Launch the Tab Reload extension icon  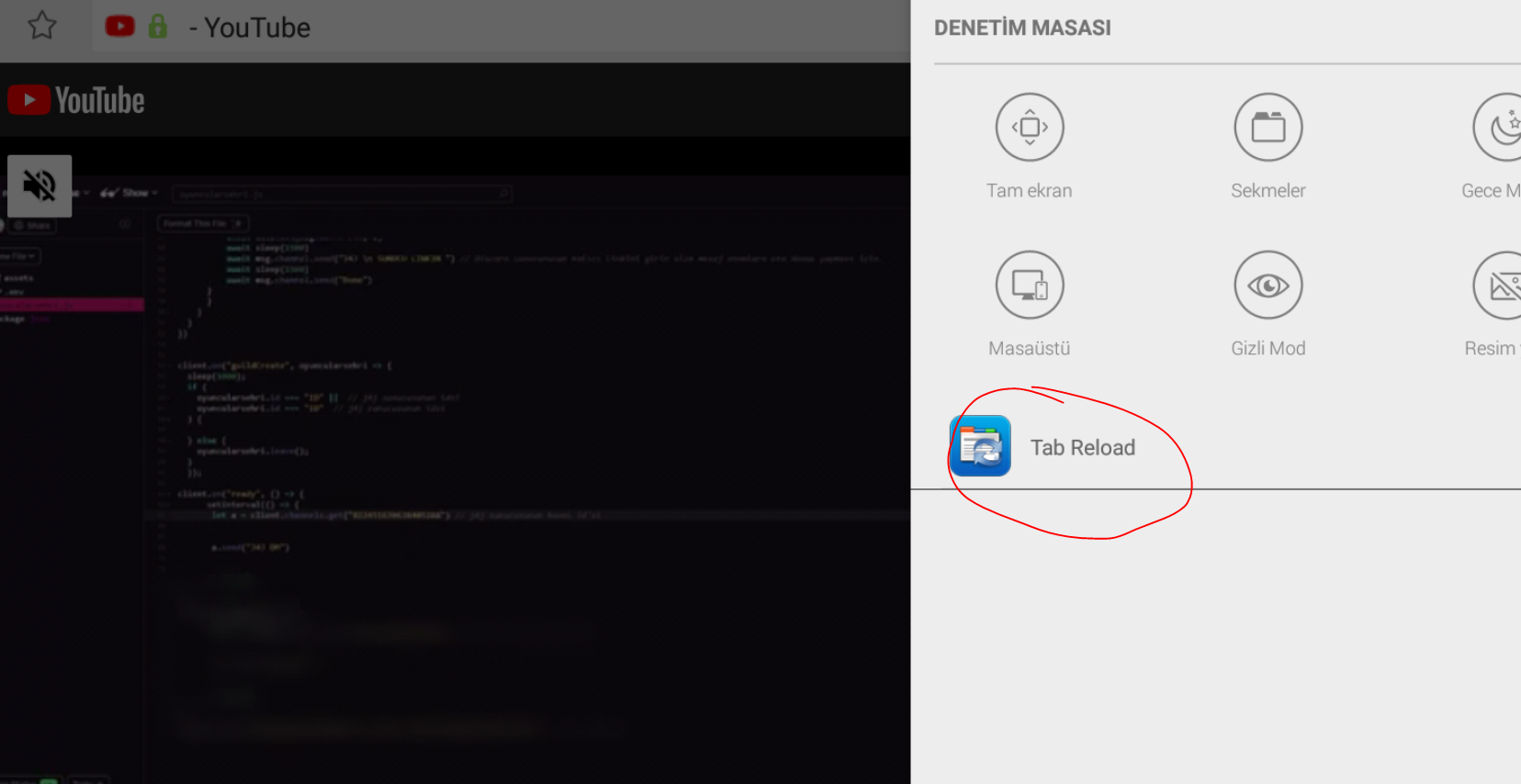coord(980,446)
